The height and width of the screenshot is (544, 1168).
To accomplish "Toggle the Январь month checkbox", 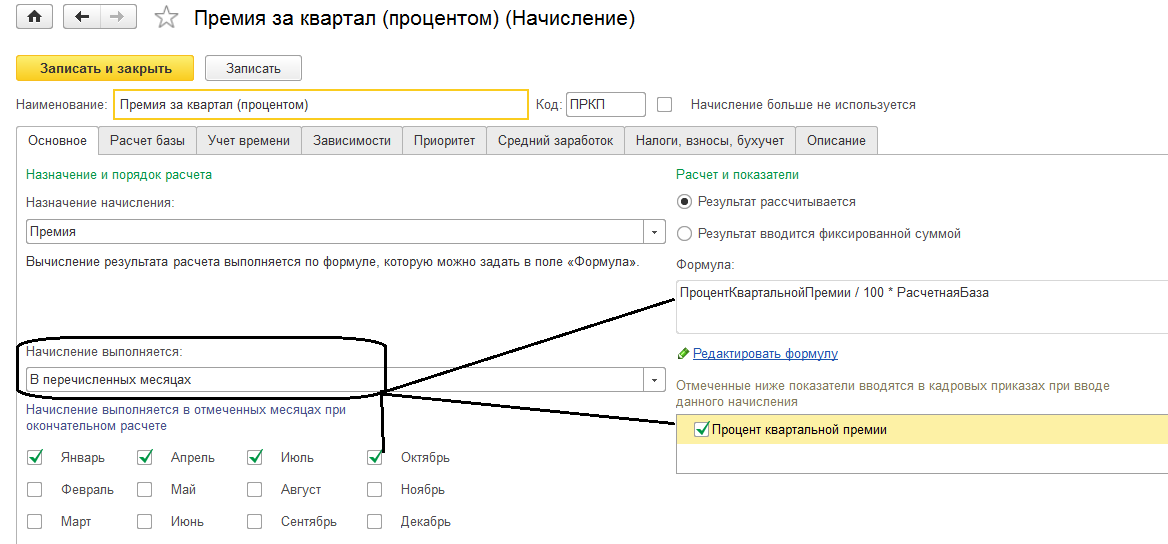I will pyautogui.click(x=36, y=458).
